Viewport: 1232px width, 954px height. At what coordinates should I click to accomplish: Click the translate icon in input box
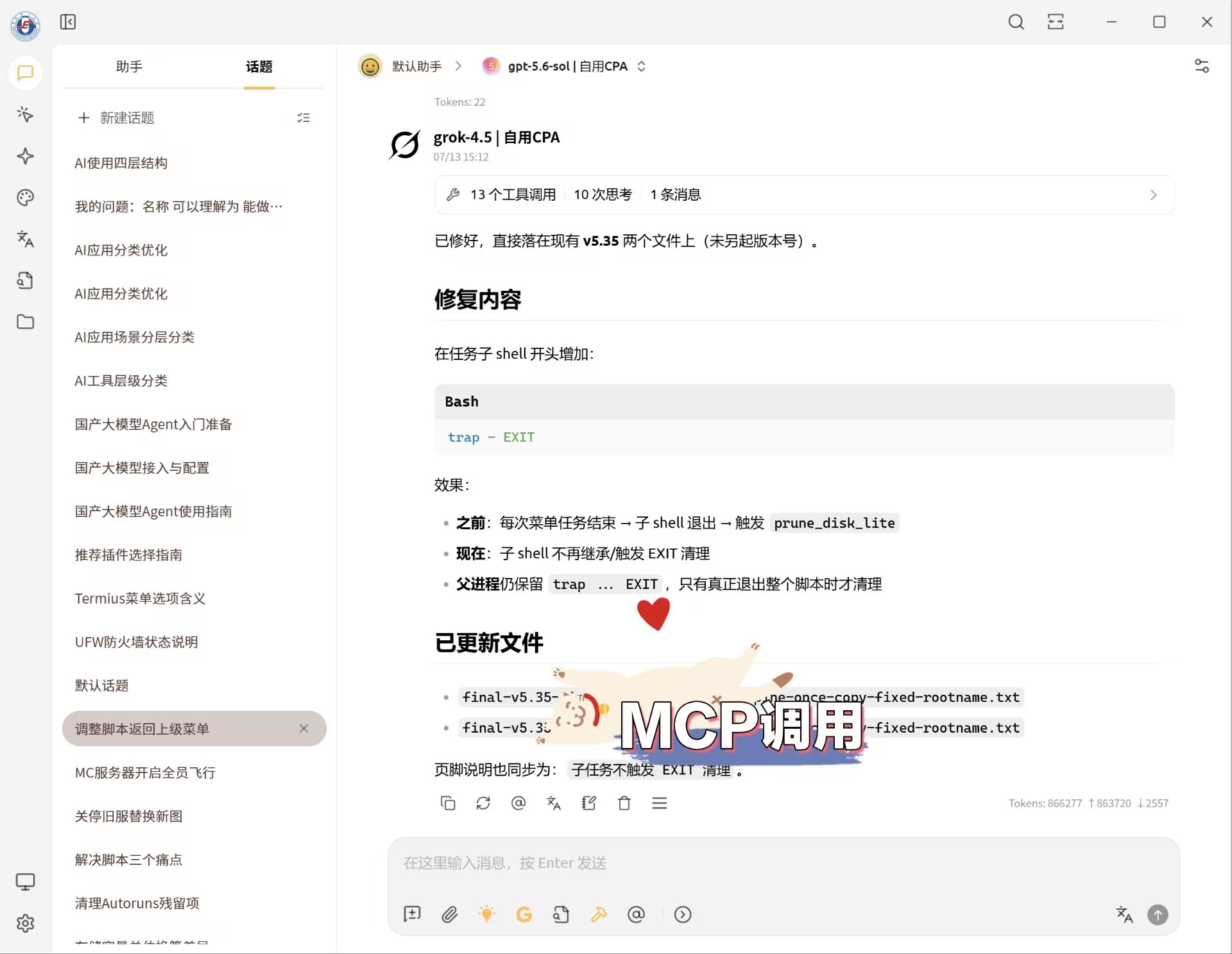(1124, 914)
